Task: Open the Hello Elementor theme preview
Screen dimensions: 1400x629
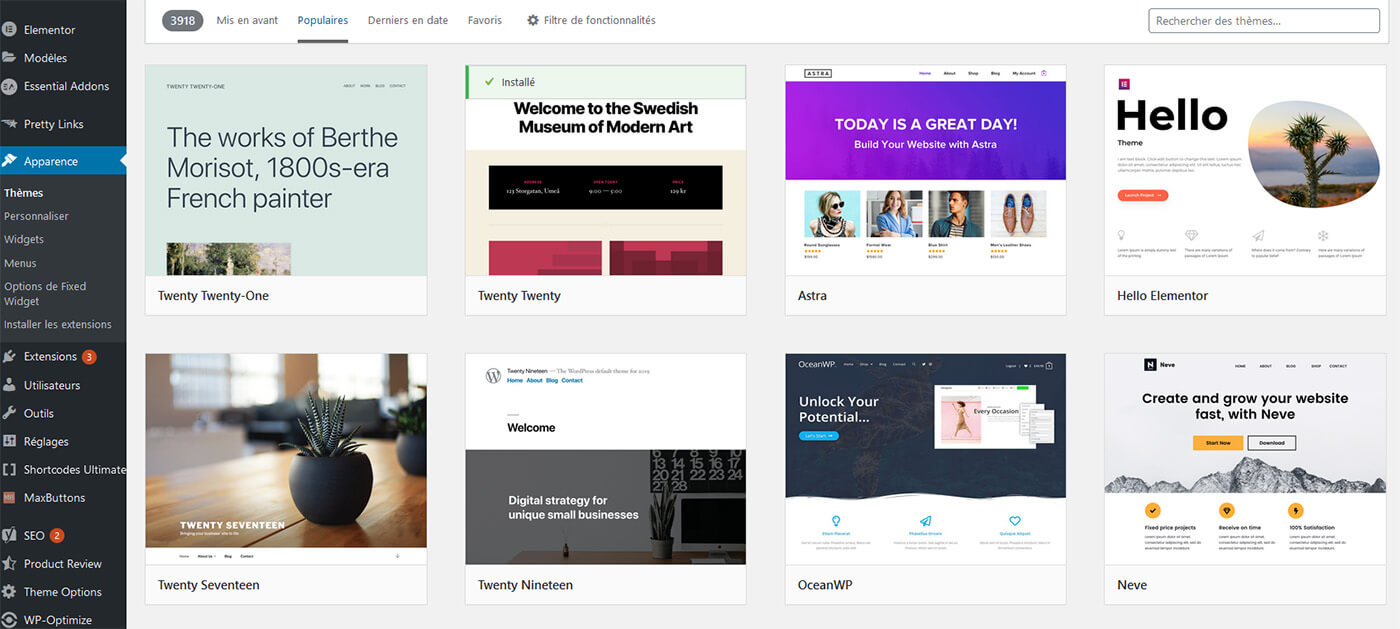Action: click(1245, 171)
